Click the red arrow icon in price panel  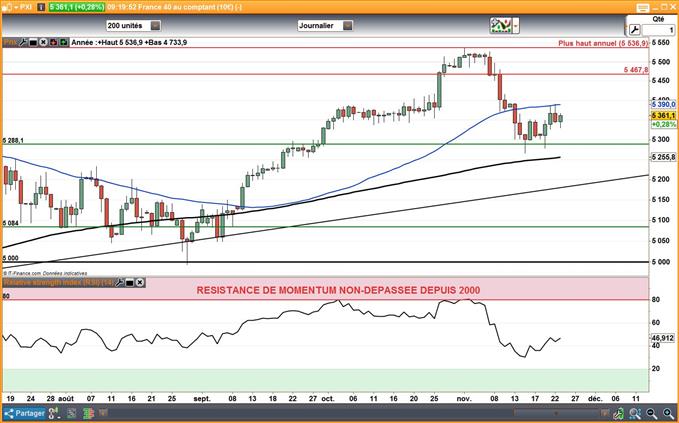click(x=54, y=42)
